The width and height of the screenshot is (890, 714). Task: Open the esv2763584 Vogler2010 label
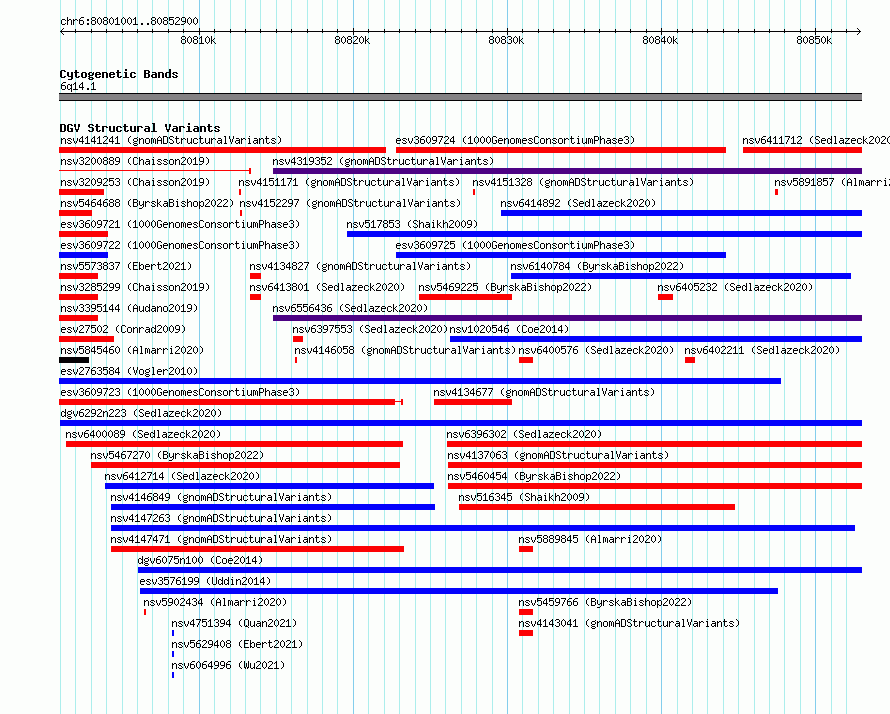[x=129, y=371]
